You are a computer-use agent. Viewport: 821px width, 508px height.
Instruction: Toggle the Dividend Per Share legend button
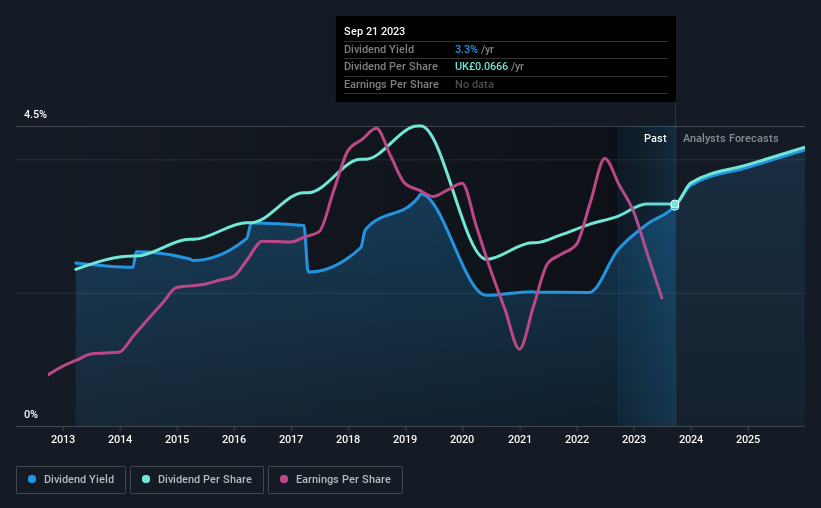pos(197,480)
